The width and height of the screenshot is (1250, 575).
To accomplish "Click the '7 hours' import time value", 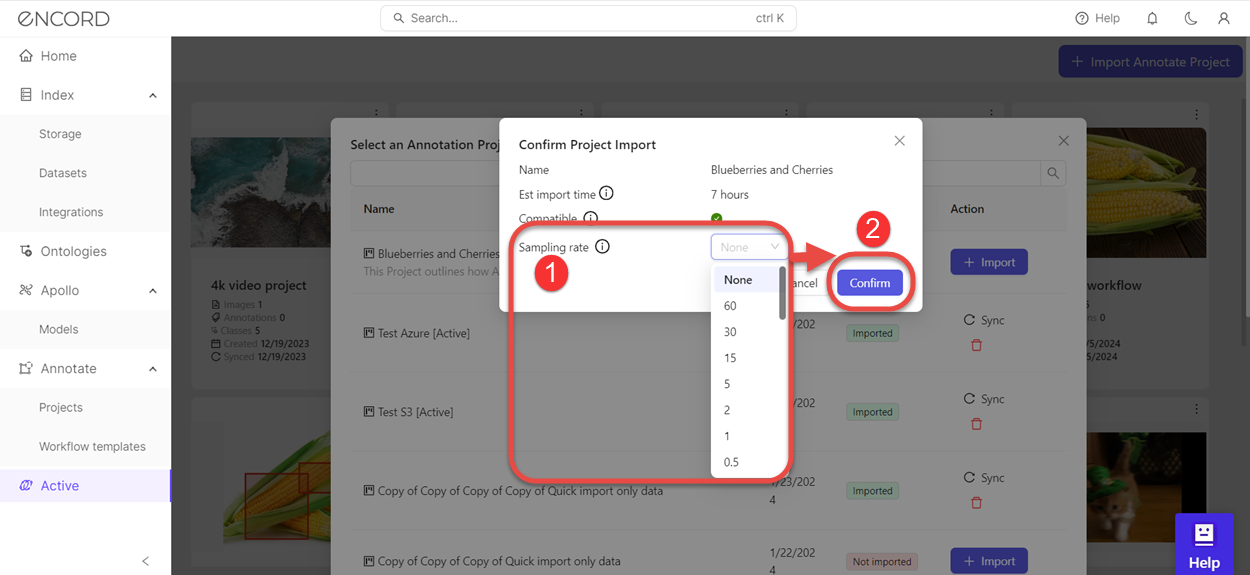I will click(x=730, y=194).
